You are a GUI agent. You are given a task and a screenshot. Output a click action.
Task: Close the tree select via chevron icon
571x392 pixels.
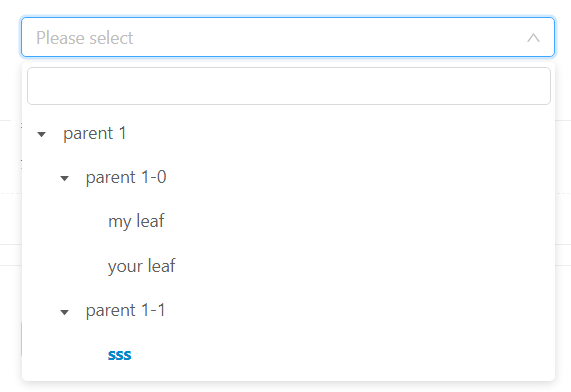coord(533,38)
